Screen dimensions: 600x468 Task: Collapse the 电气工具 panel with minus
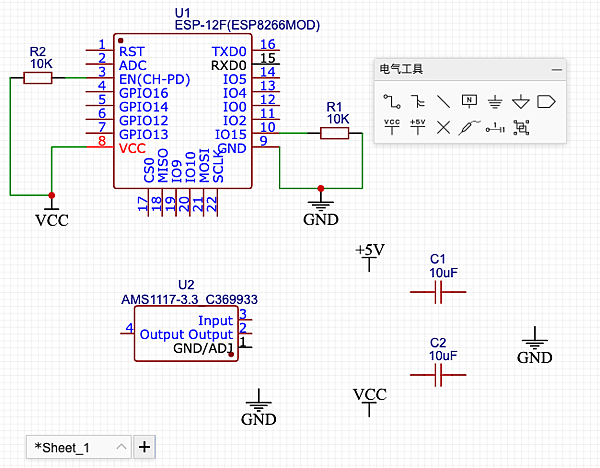(x=557, y=70)
